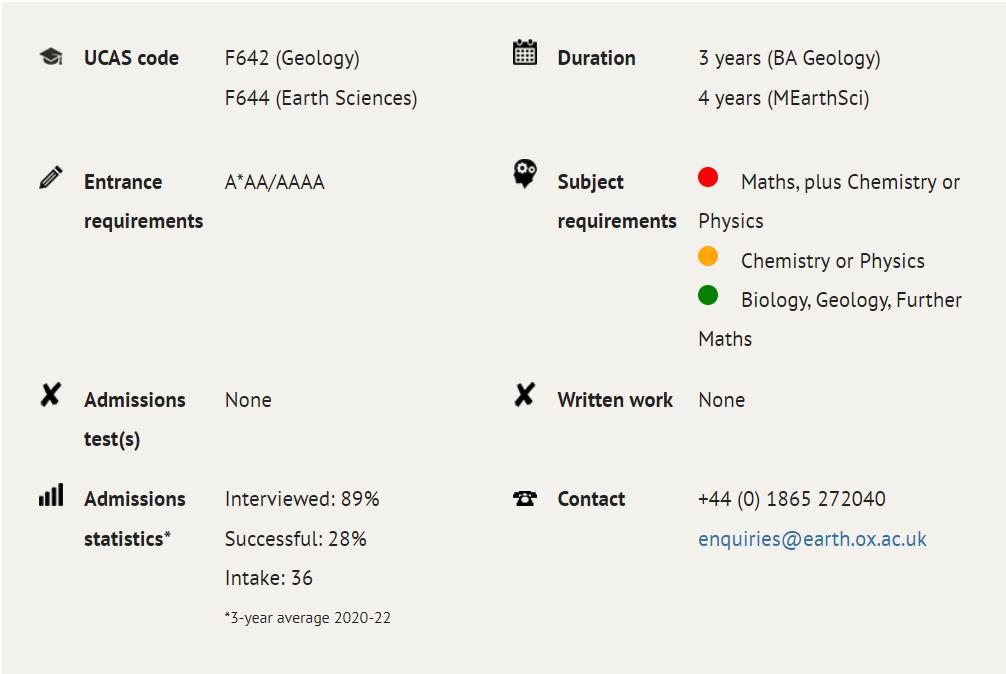Click the phone number +44 (0) 1865 272040
Screen dimensions: 1006x674
pyautogui.click(x=791, y=499)
